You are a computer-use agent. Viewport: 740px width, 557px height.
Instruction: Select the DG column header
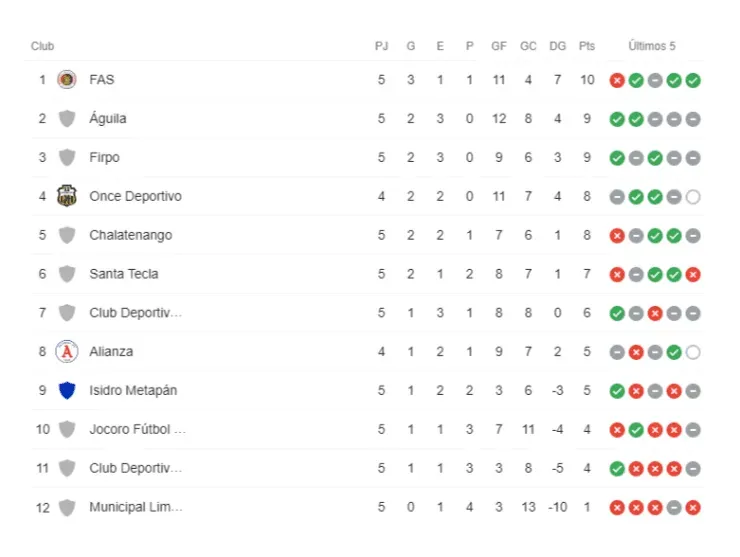point(557,46)
